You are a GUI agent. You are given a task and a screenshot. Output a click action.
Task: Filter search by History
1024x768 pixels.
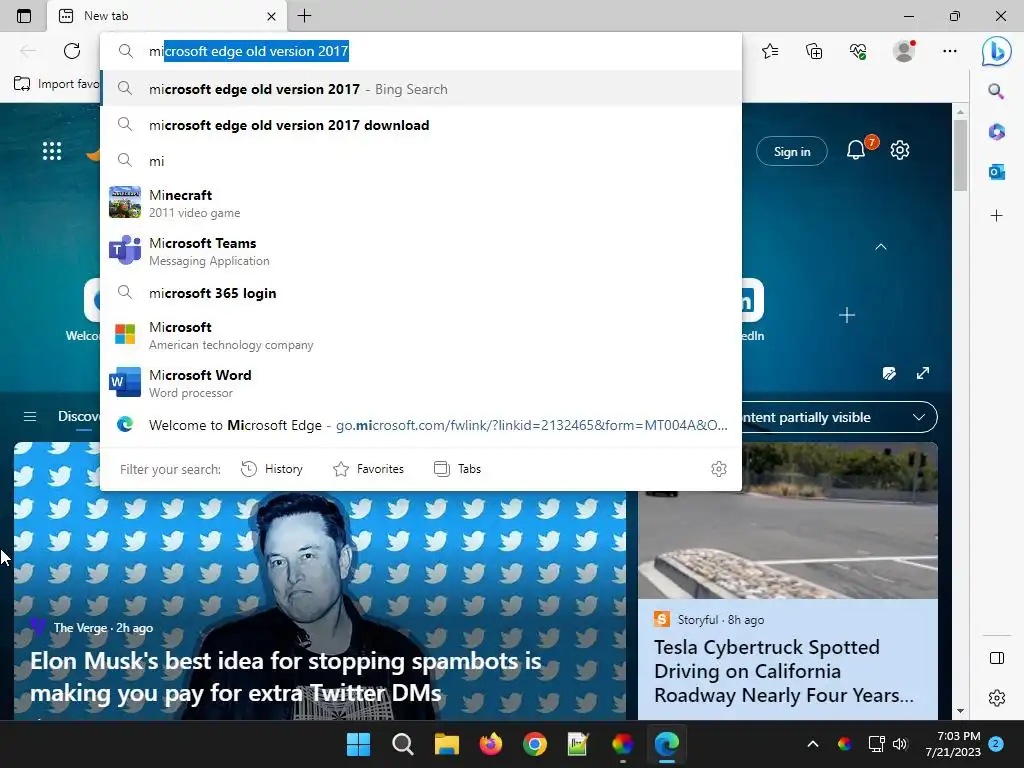tap(272, 469)
